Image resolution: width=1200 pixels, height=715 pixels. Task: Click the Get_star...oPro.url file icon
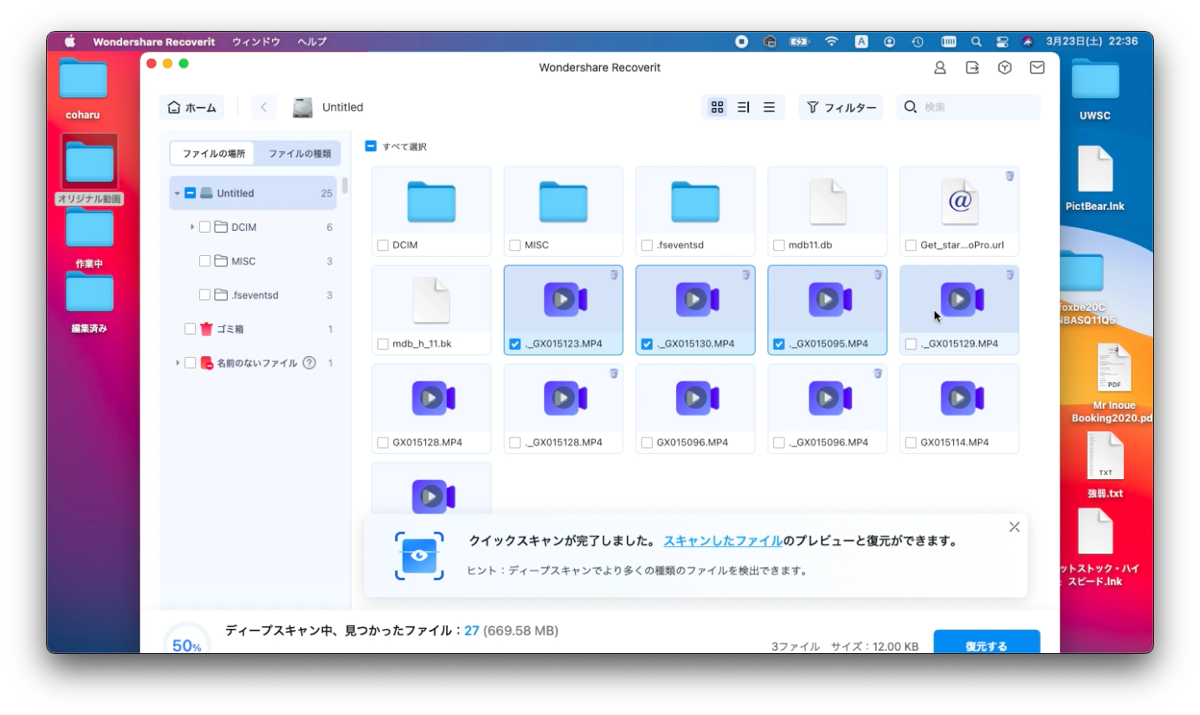coord(959,201)
